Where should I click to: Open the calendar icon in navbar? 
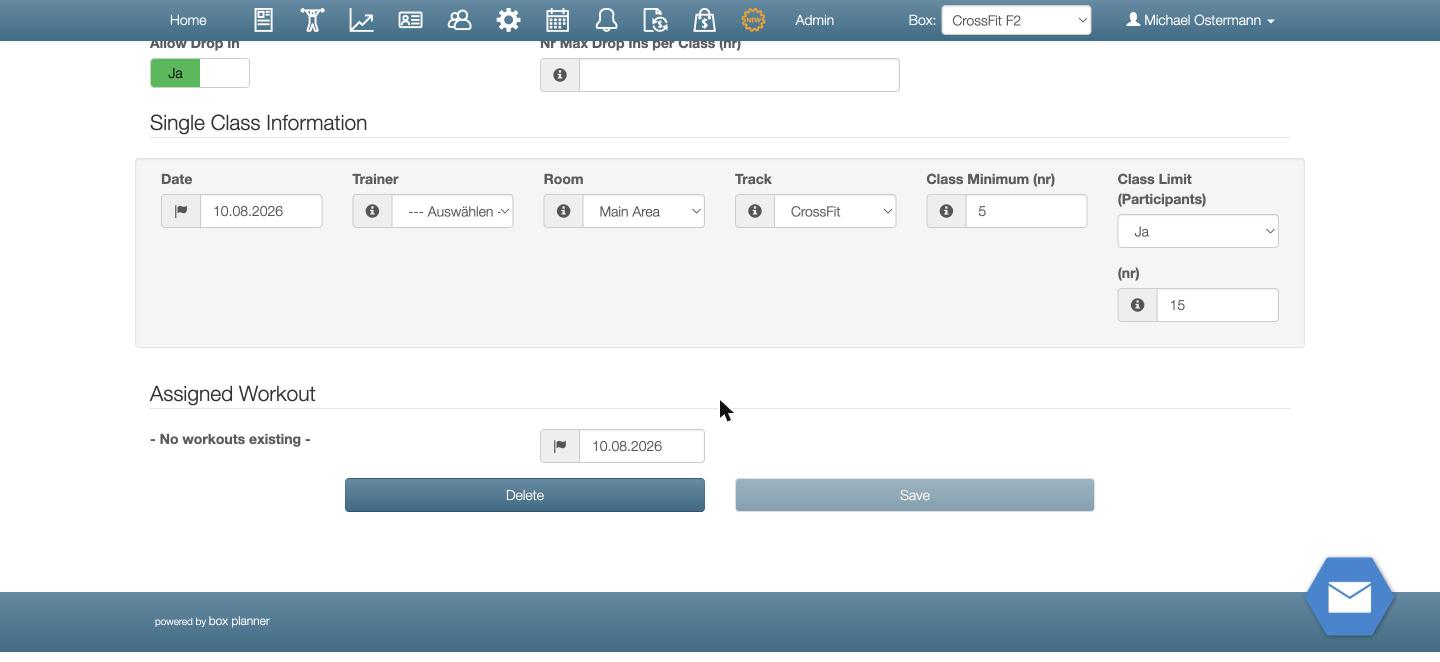557,20
